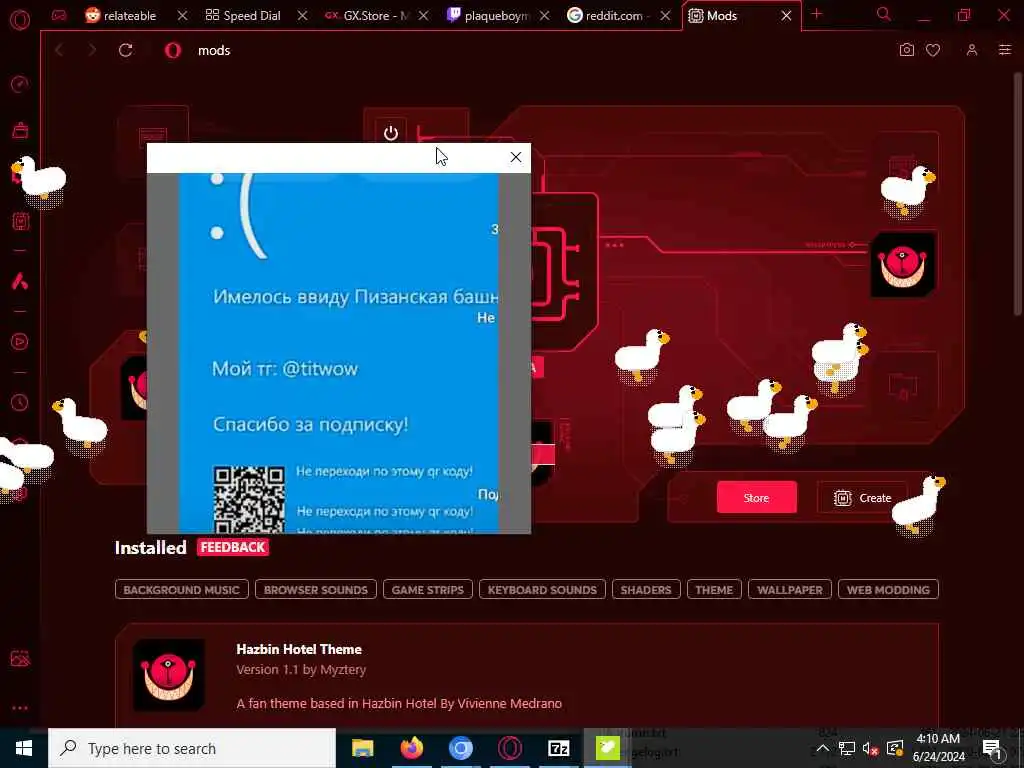Viewport: 1024px width, 768px height.
Task: Filter by THEME
Action: pyautogui.click(x=714, y=590)
